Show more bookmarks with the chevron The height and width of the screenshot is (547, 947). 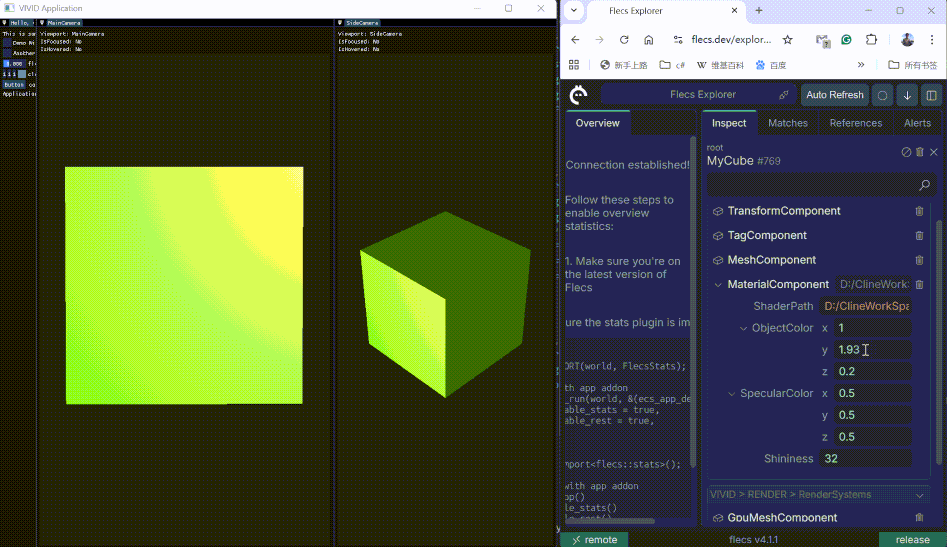[861, 65]
